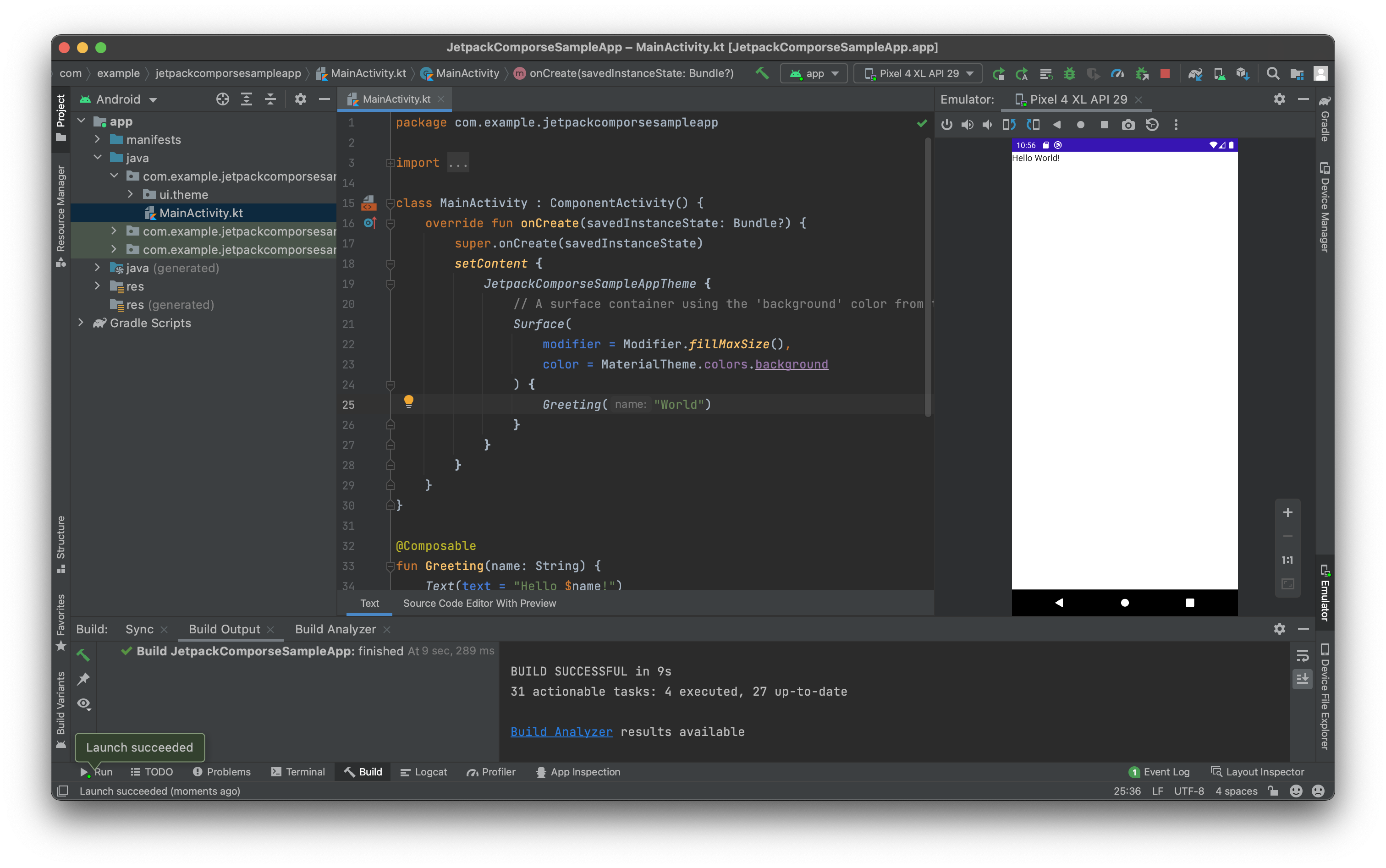Viewport: 1386px width, 868px height.
Task: Expand the ui.theme package
Action: coord(130,195)
